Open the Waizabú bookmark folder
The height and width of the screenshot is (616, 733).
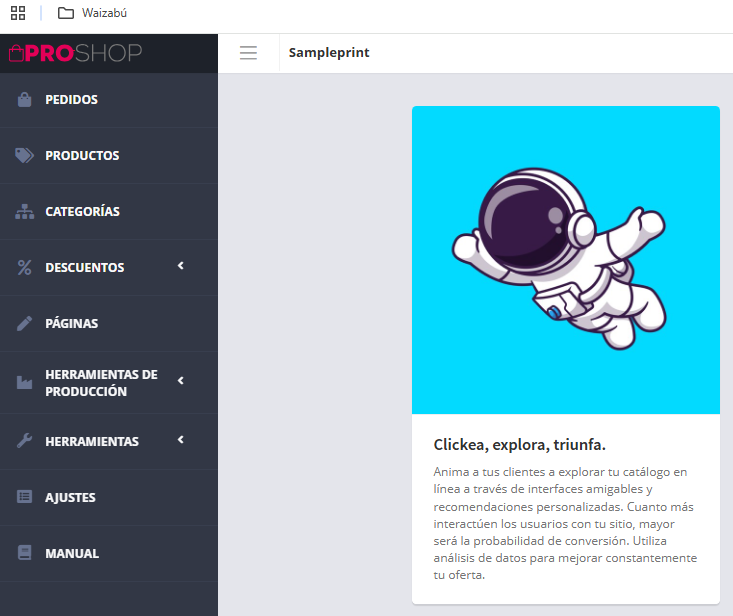[92, 13]
